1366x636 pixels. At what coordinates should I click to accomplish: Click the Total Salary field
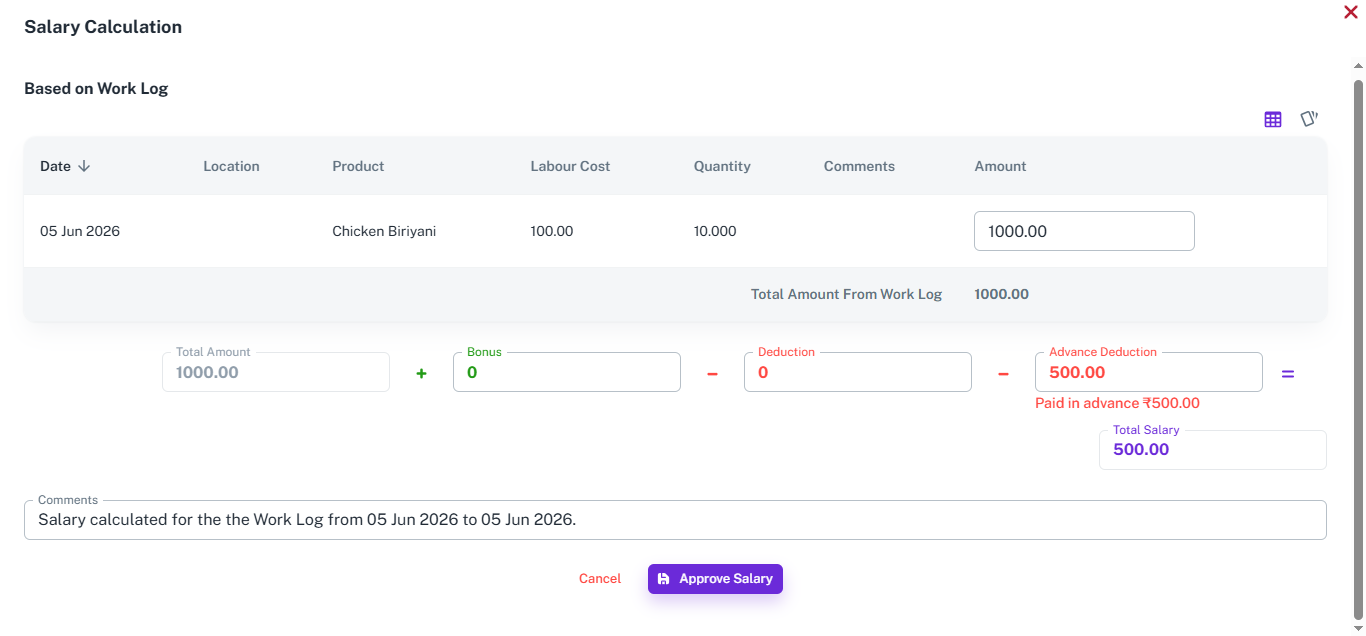click(1213, 450)
